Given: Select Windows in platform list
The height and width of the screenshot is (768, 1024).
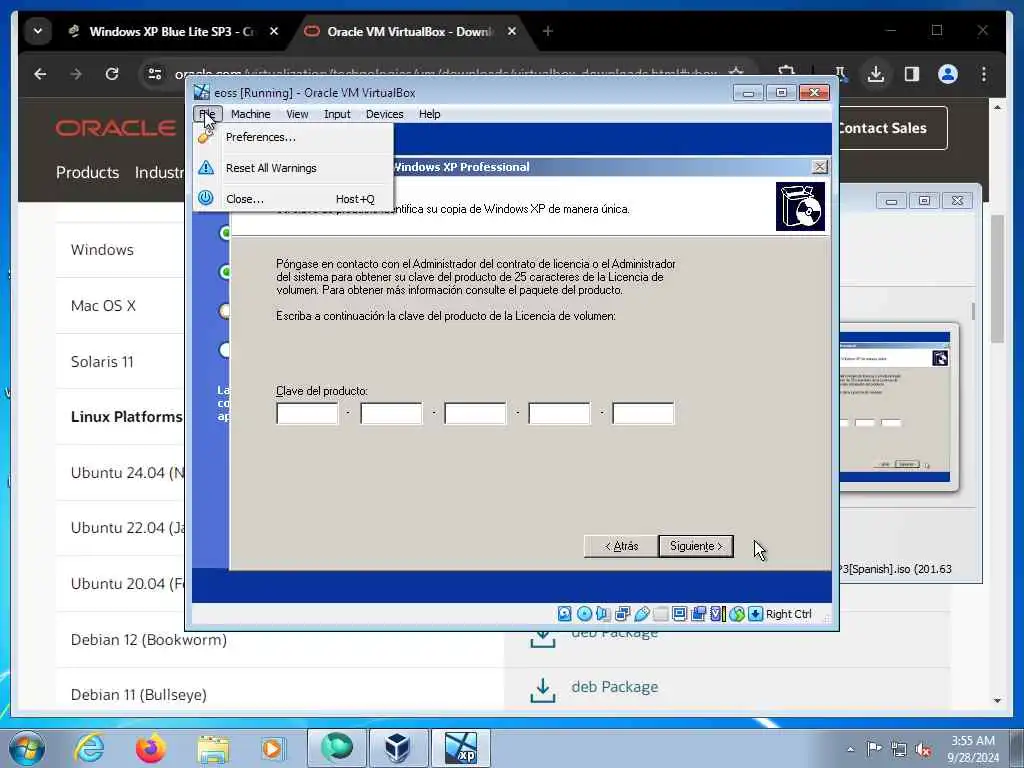Looking at the screenshot, I should pyautogui.click(x=102, y=249).
